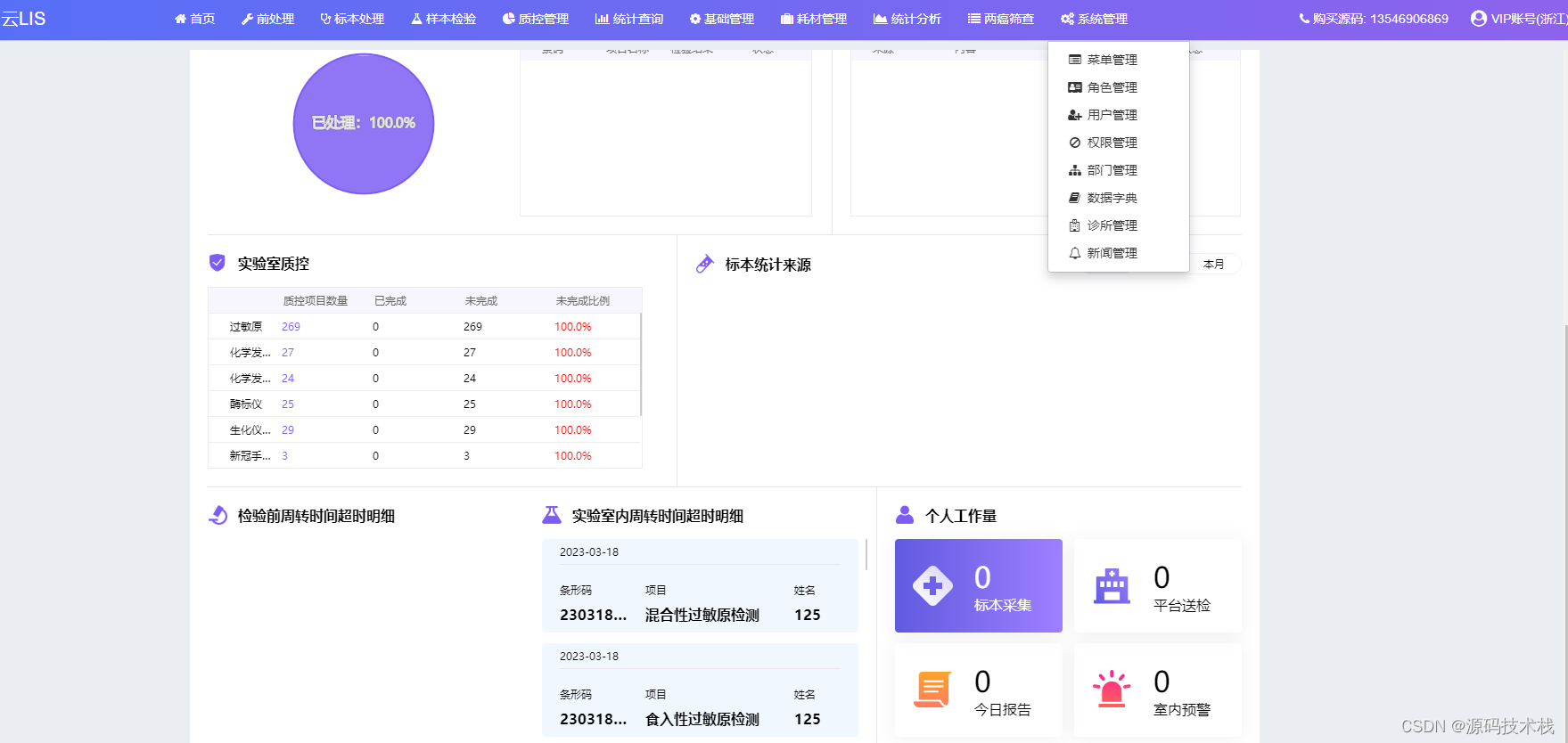The image size is (1568, 743).
Task: Click the gears icon beside 系统管理
Action: pos(1067,19)
